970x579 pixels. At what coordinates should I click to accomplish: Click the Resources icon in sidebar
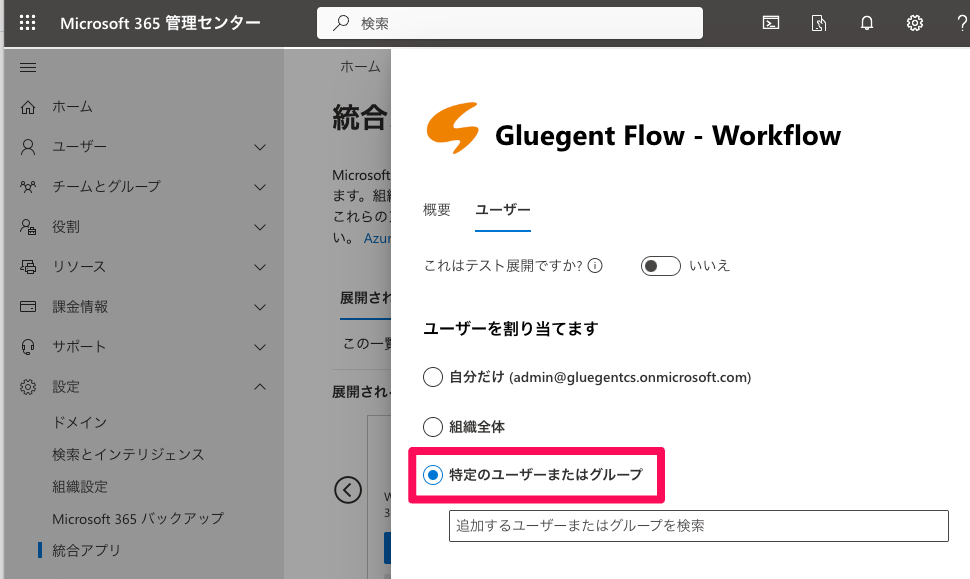click(x=28, y=267)
